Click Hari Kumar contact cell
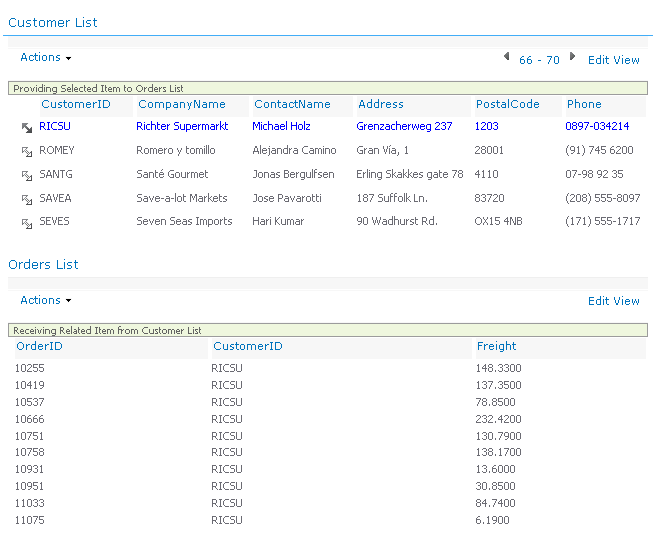 278,221
